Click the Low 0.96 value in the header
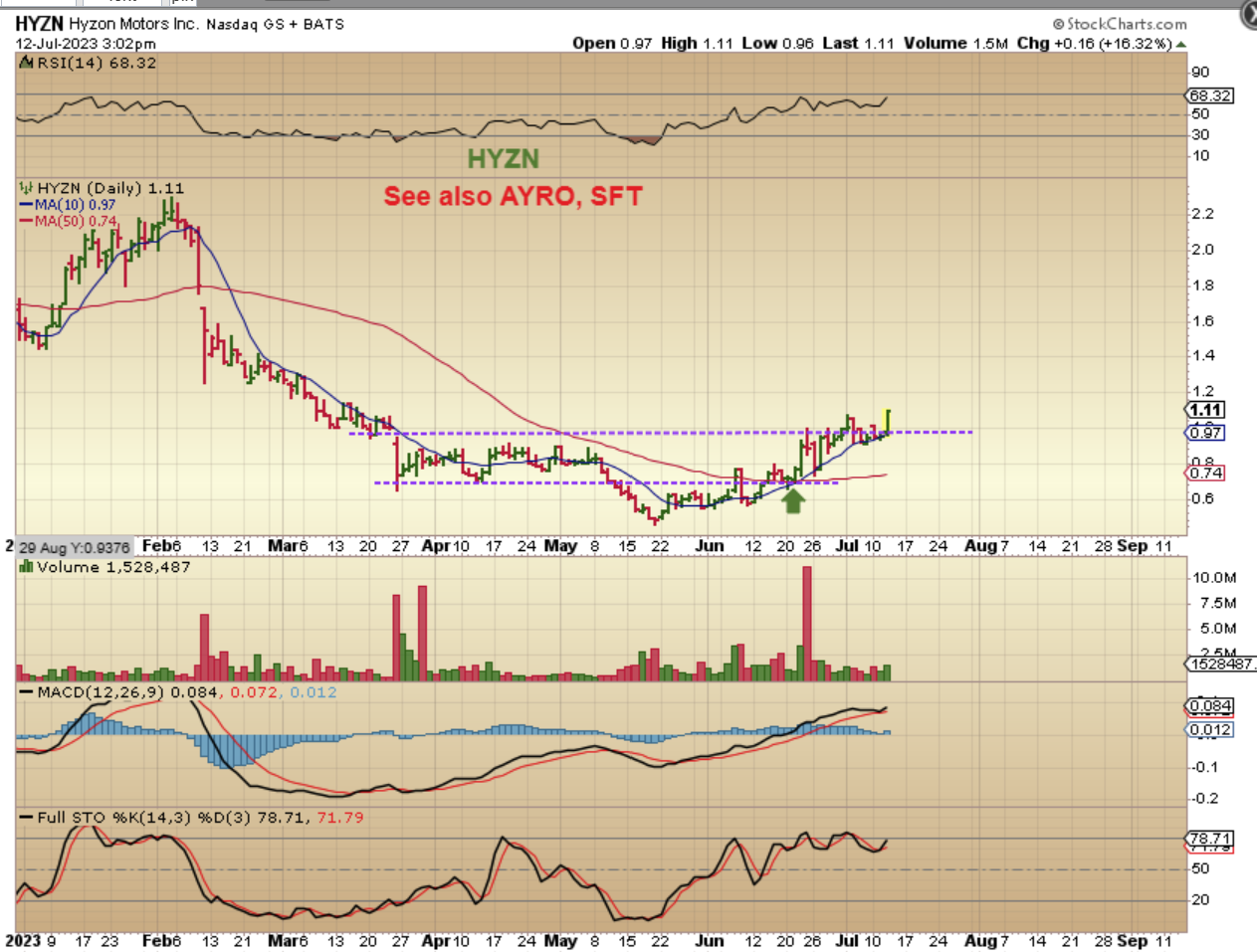The width and height of the screenshot is (1257, 952). (777, 43)
